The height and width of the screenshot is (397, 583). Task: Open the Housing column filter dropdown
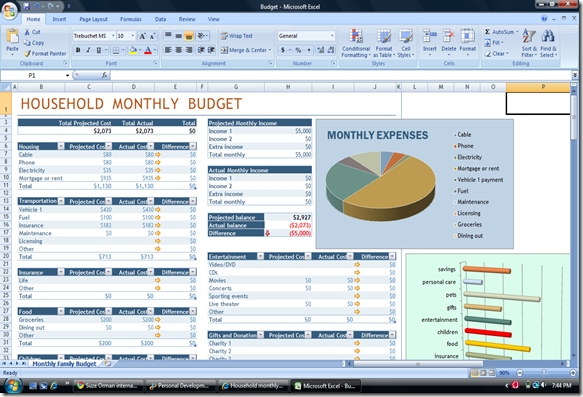click(61, 146)
